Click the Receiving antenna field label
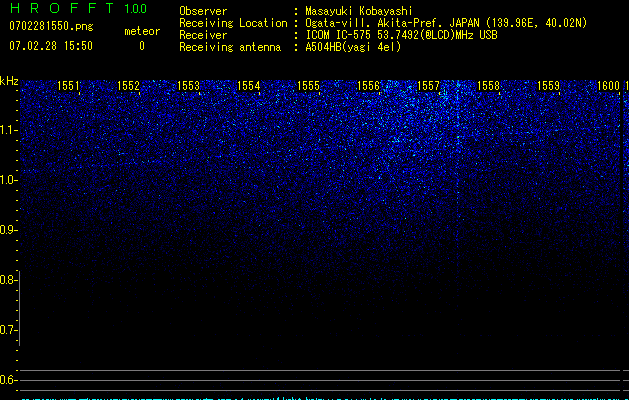Screen dimensions: 629x400 tap(230, 47)
